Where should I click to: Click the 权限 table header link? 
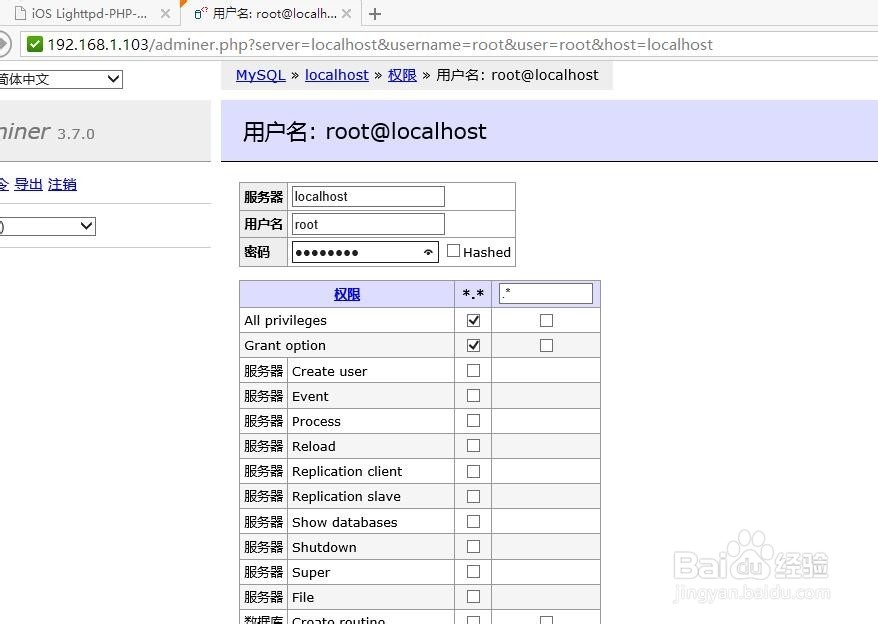tap(347, 294)
